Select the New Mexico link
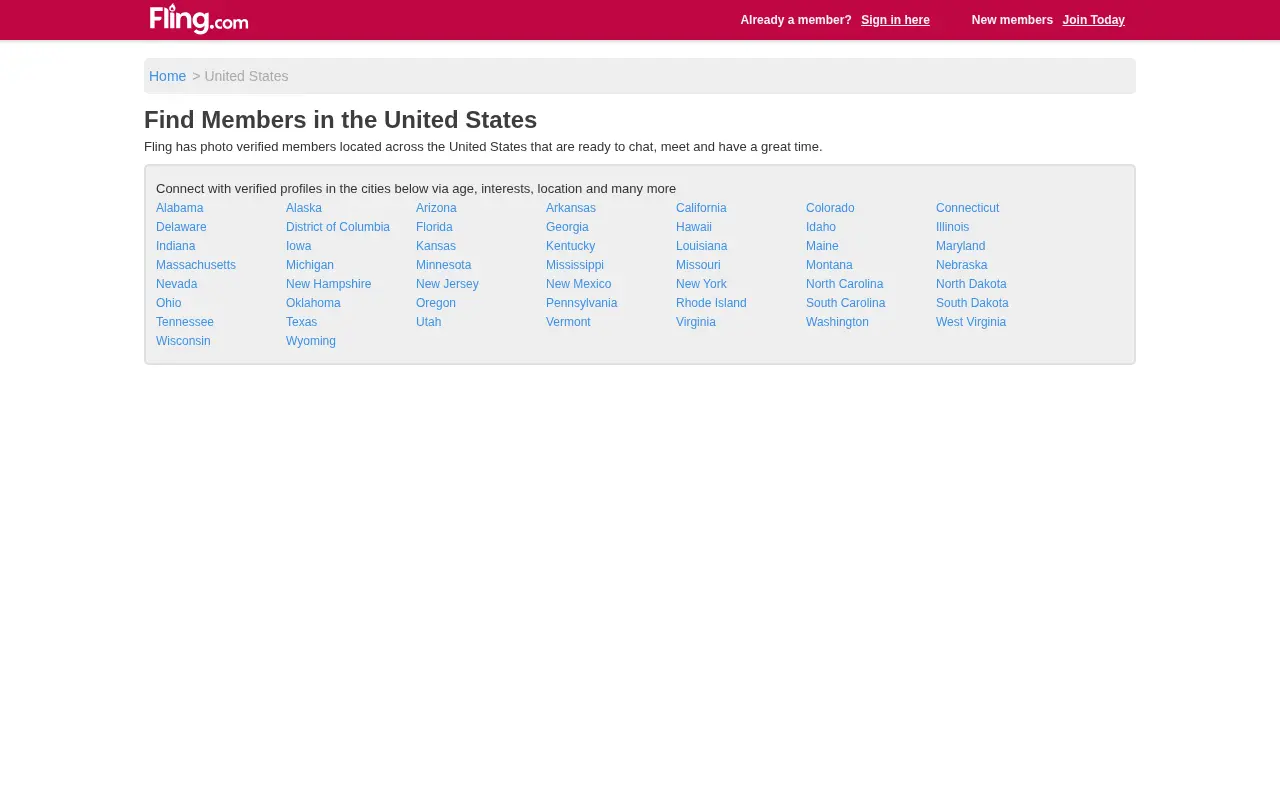 pyautogui.click(x=578, y=284)
